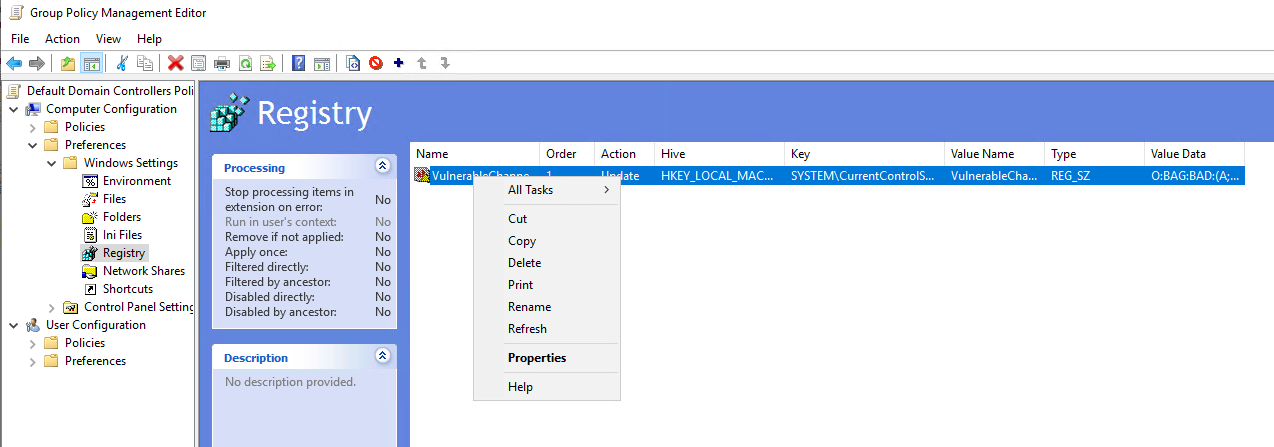Viewport: 1274px width, 447px height.
Task: Choose Properties from the context menu
Action: click(x=547, y=358)
